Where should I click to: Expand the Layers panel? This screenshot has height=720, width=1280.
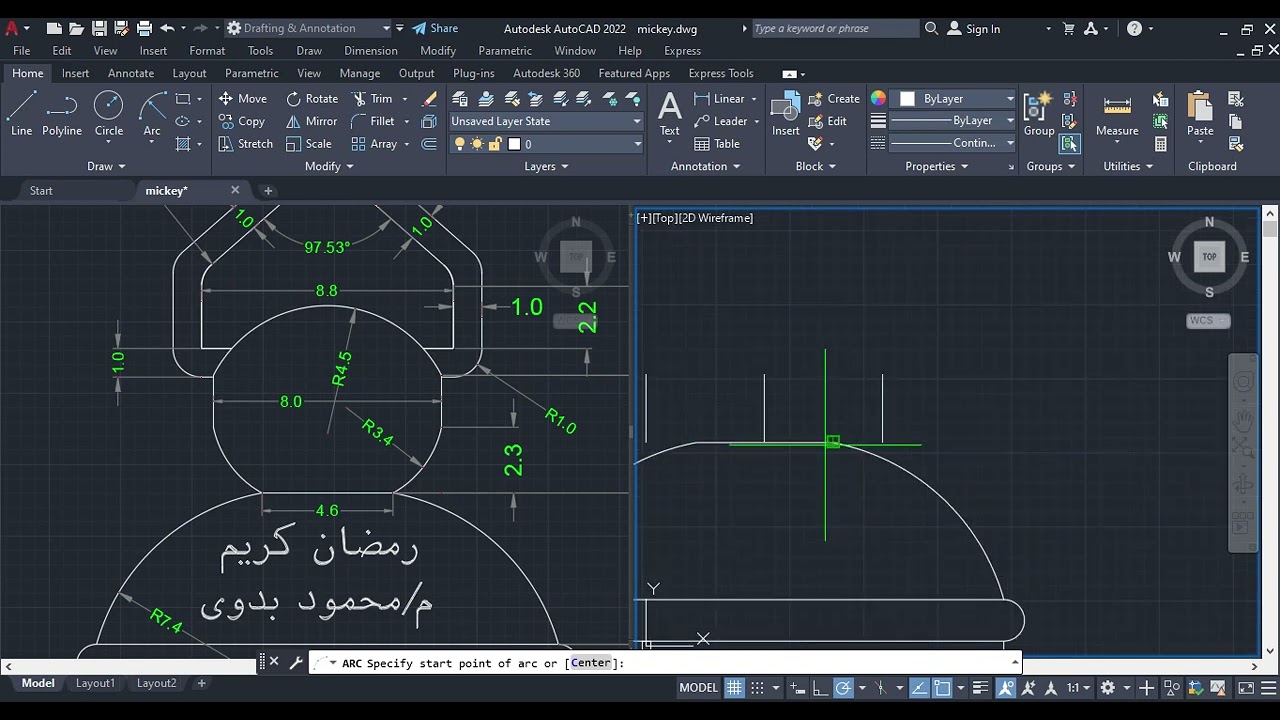tap(546, 166)
